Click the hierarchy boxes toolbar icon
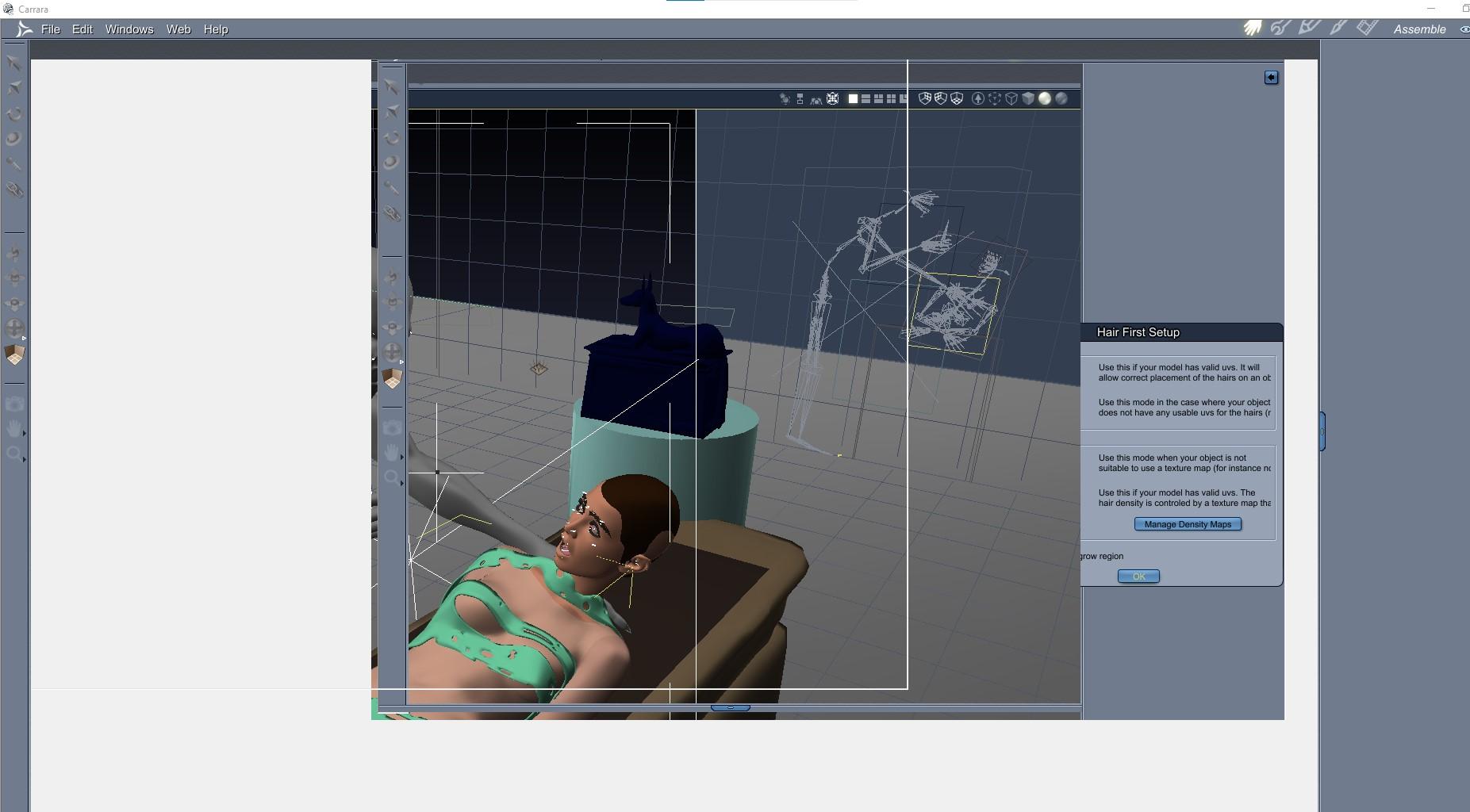 pos(800,98)
